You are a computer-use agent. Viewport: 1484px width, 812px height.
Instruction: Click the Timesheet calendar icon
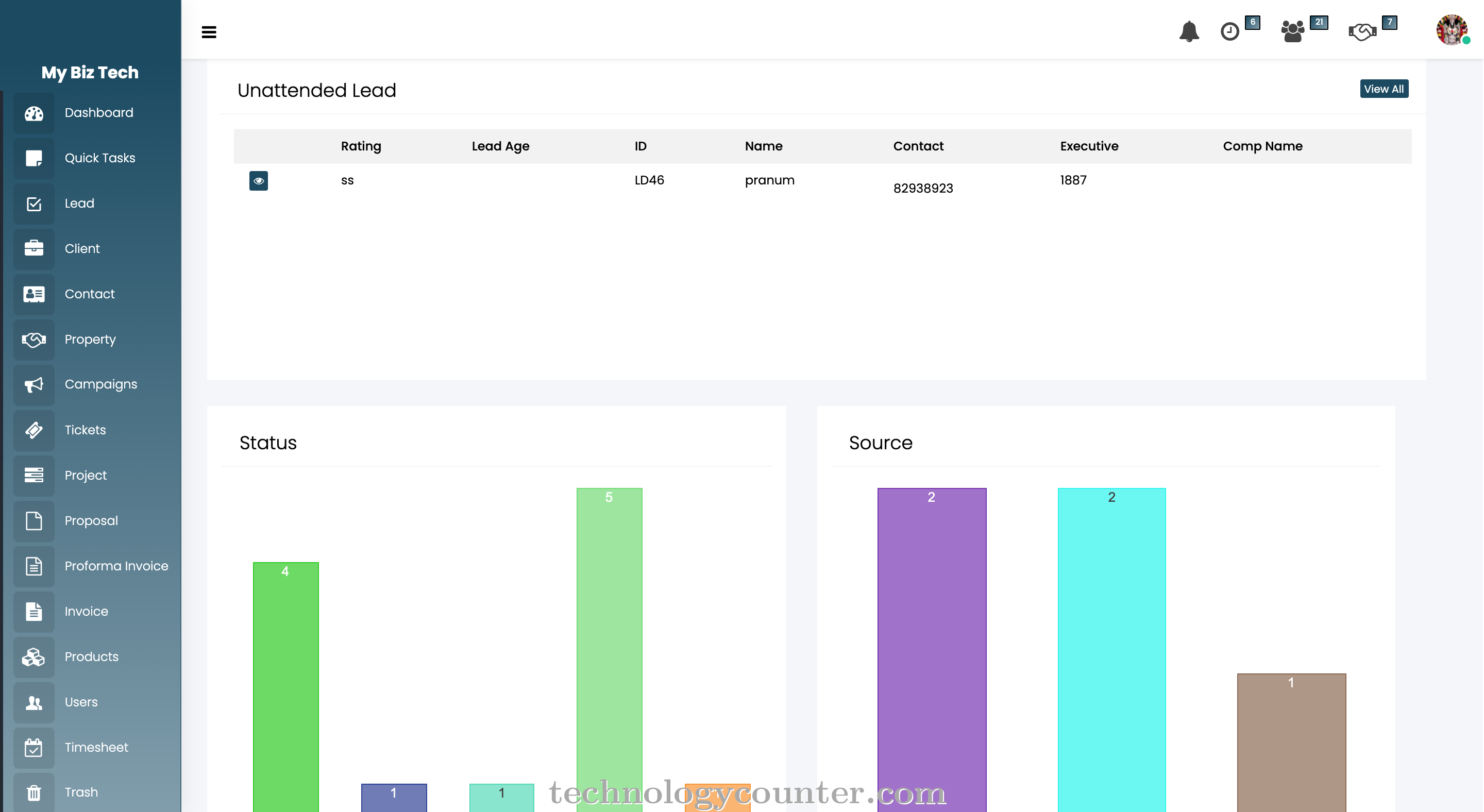tap(34, 748)
